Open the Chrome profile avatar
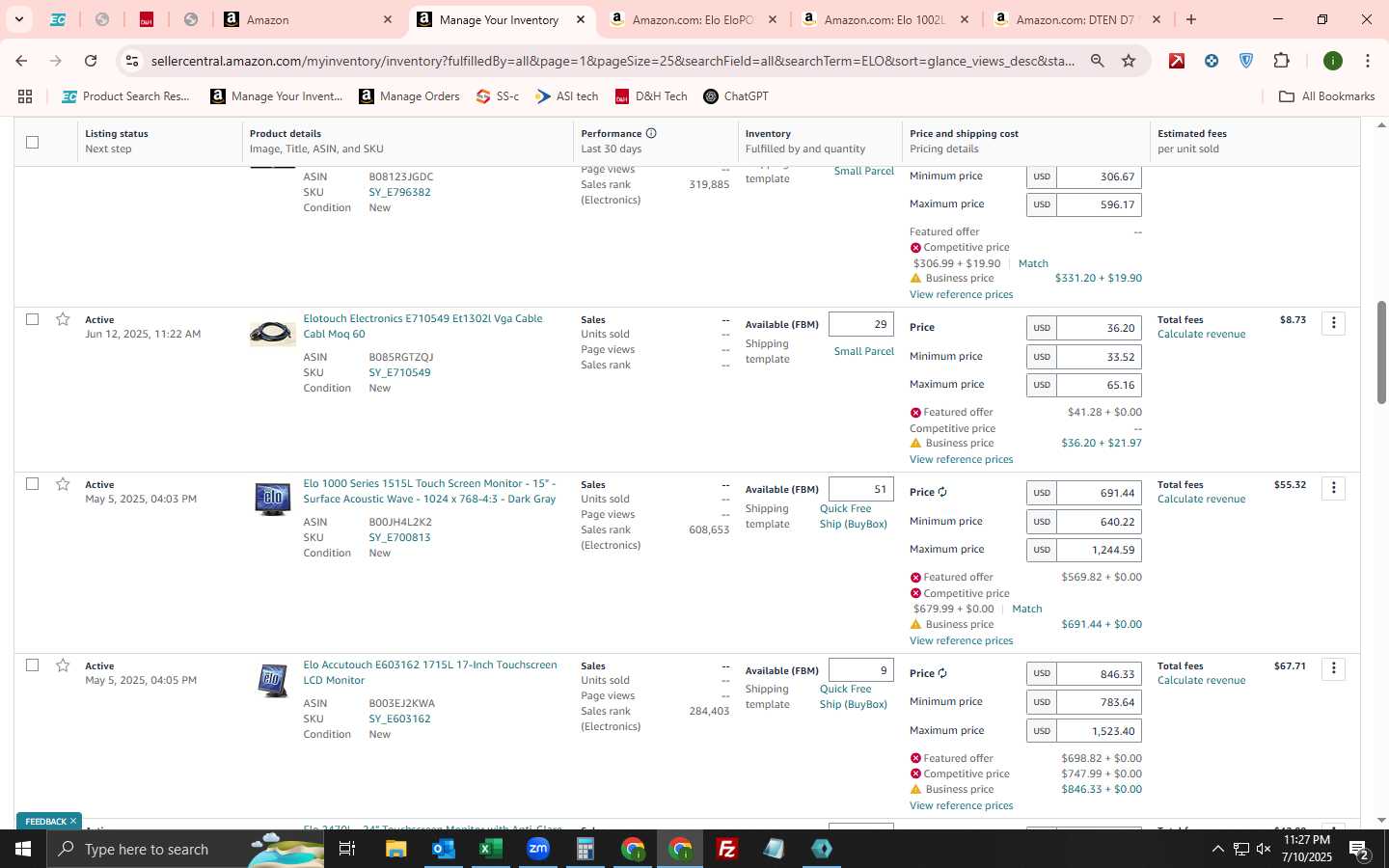 tap(1333, 61)
